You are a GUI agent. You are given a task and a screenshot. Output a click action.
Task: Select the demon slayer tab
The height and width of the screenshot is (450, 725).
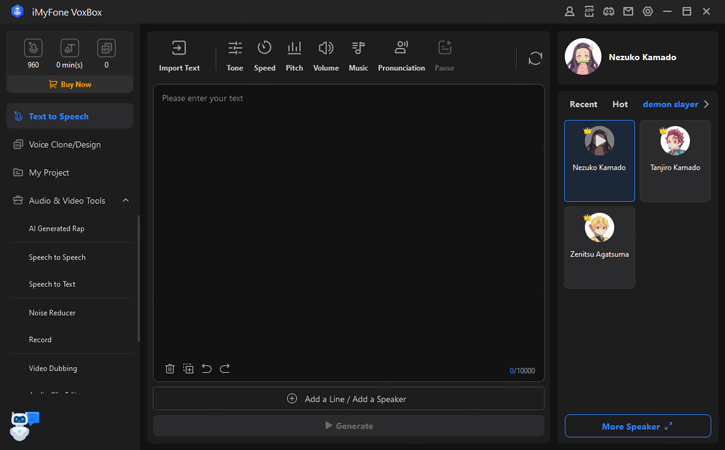[x=670, y=104]
